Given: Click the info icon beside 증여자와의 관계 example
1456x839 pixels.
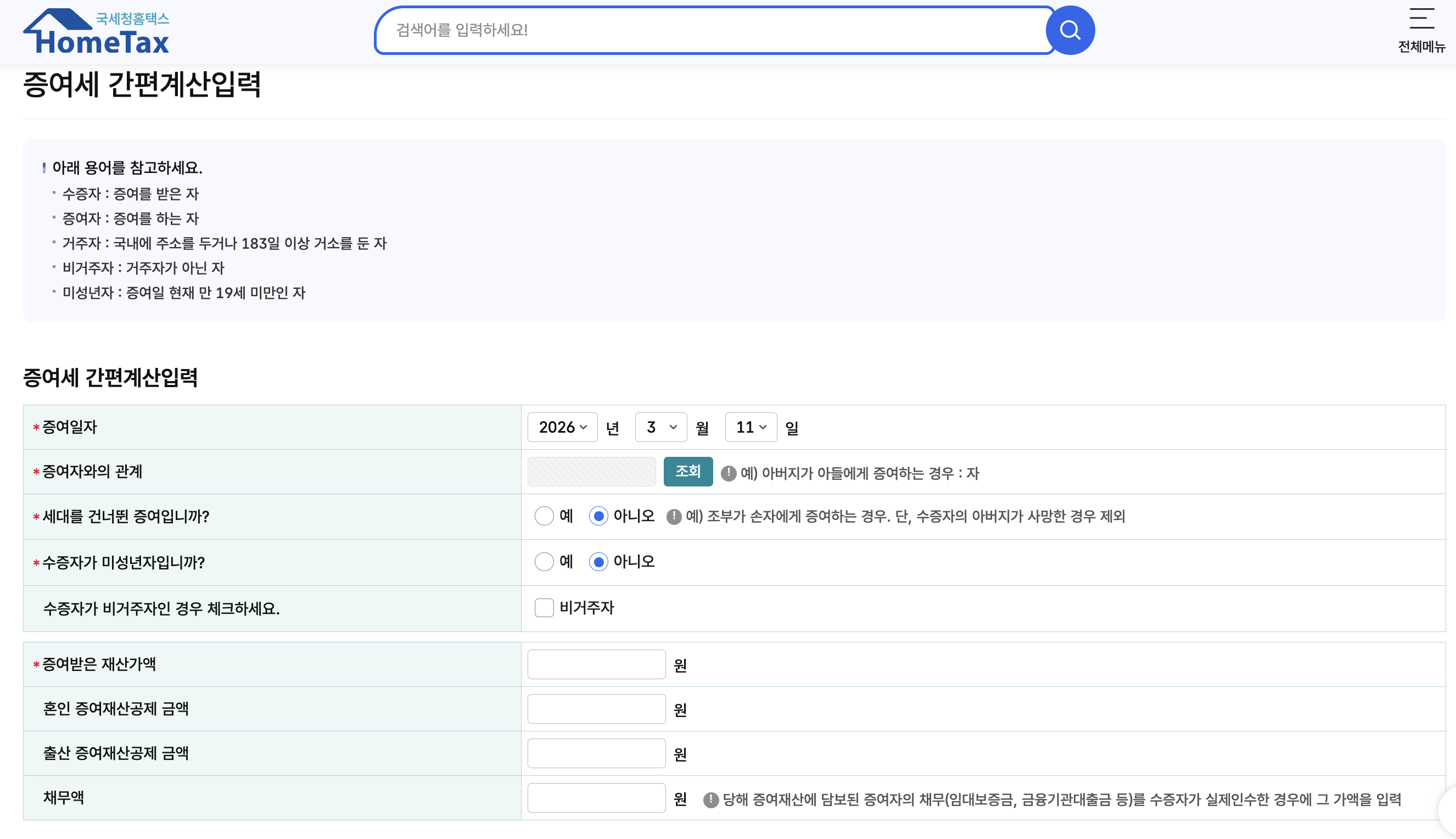Looking at the screenshot, I should (730, 473).
